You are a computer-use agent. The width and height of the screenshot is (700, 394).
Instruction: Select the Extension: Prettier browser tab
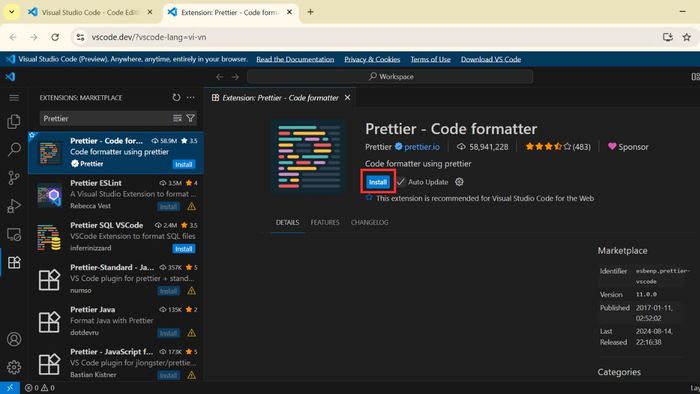coord(230,12)
